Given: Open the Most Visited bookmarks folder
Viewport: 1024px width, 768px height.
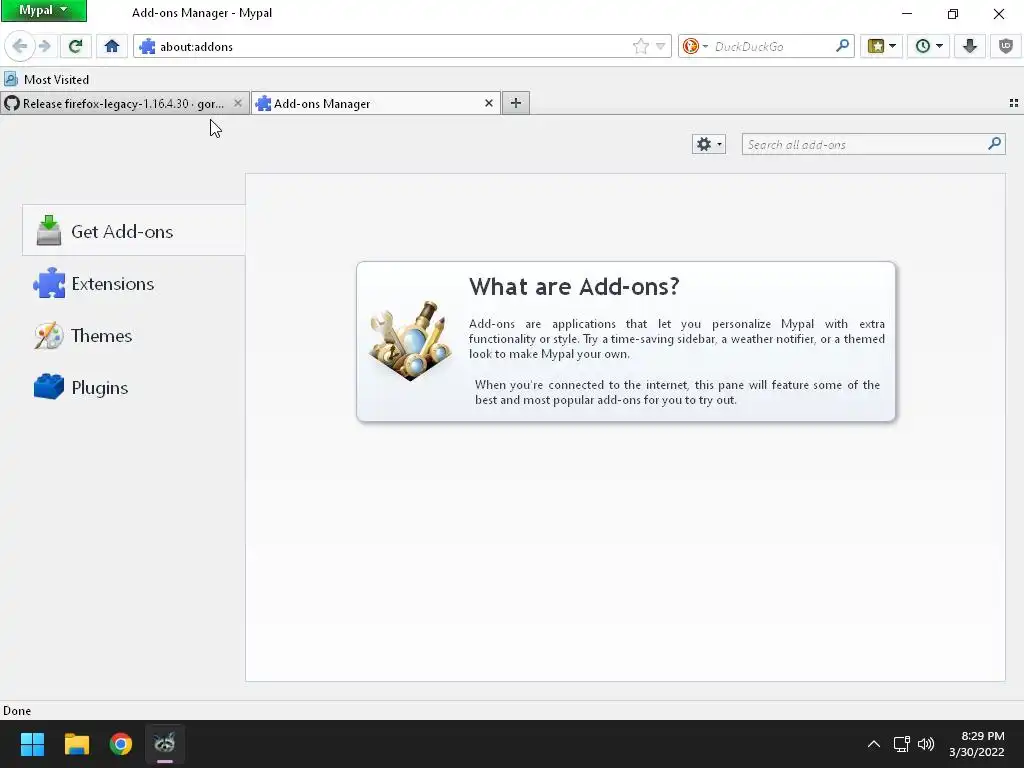Looking at the screenshot, I should [x=46, y=80].
